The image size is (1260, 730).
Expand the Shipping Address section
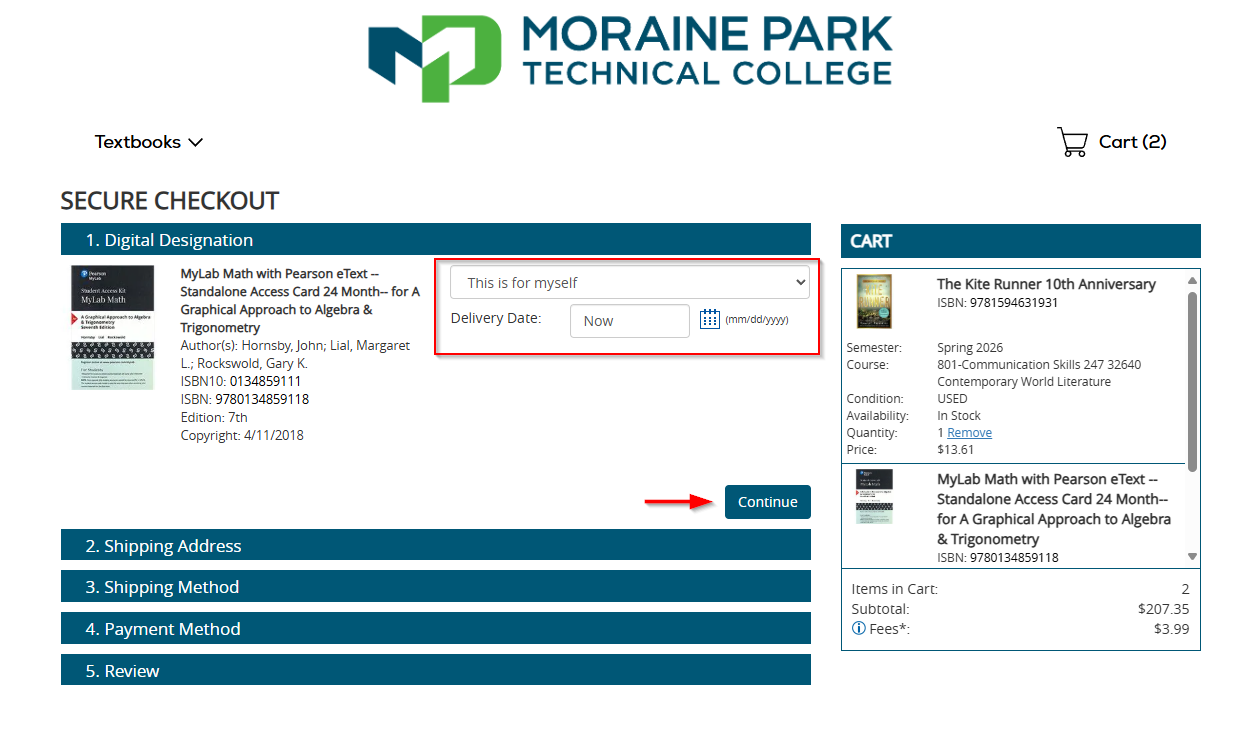point(435,546)
